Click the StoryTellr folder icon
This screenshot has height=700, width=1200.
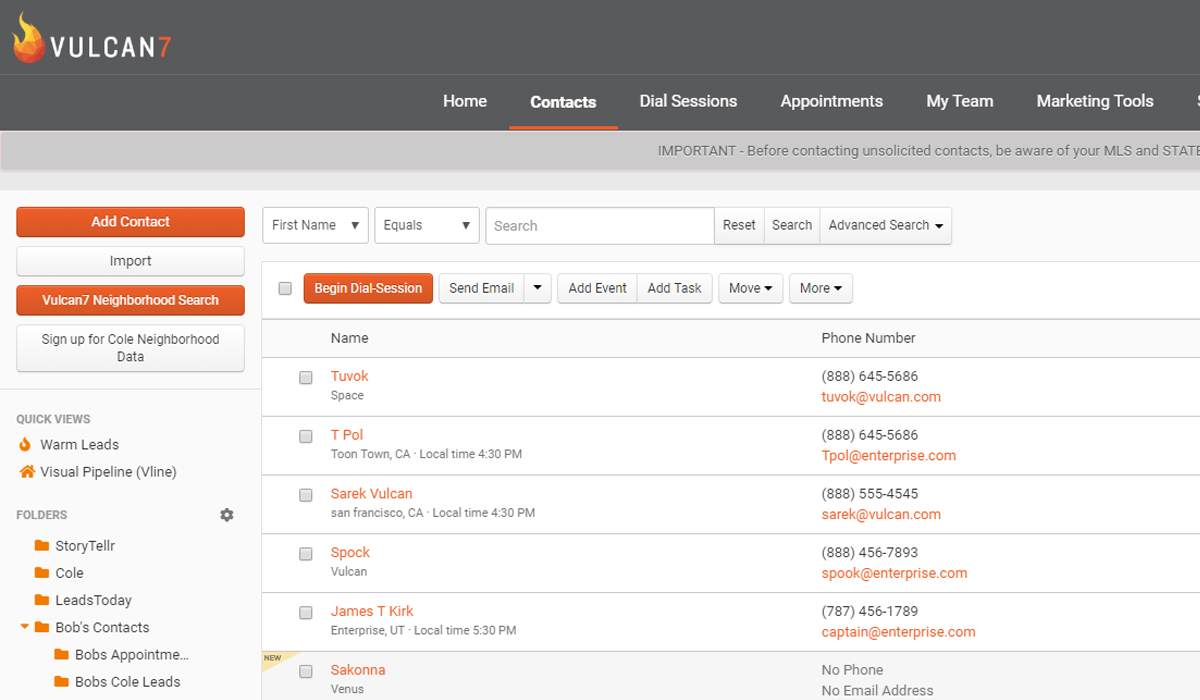coord(42,546)
